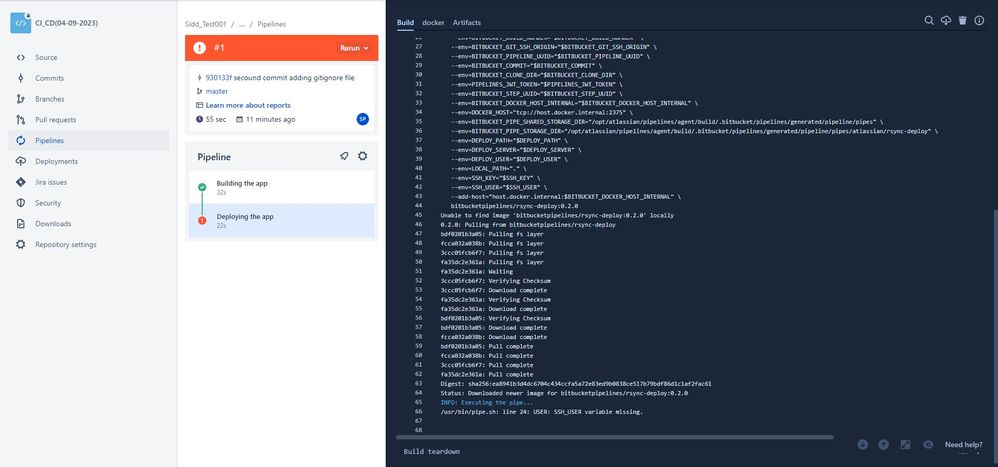Switch to the docker tab
The image size is (998, 467).
[x=433, y=23]
